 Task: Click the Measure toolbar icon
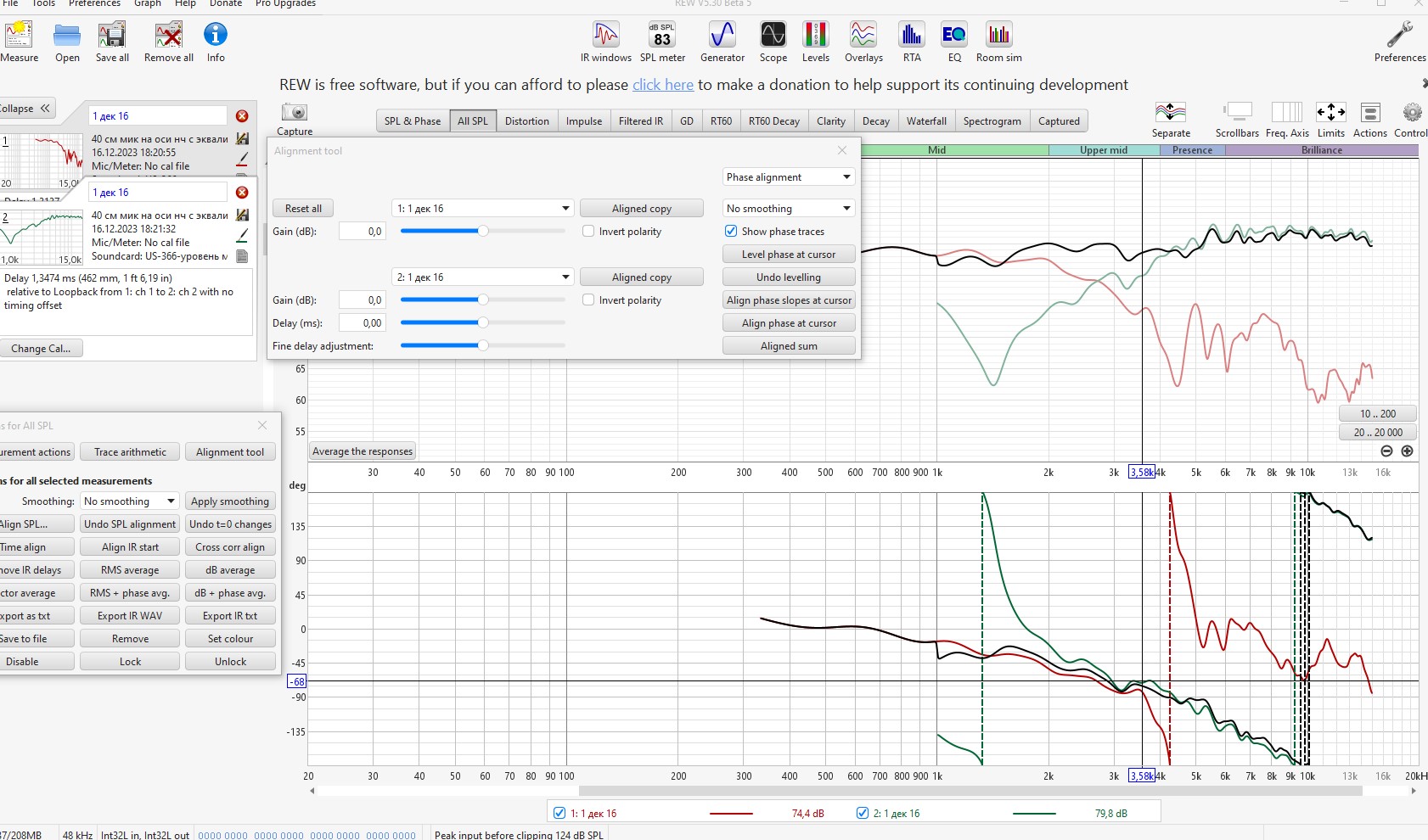tap(19, 36)
